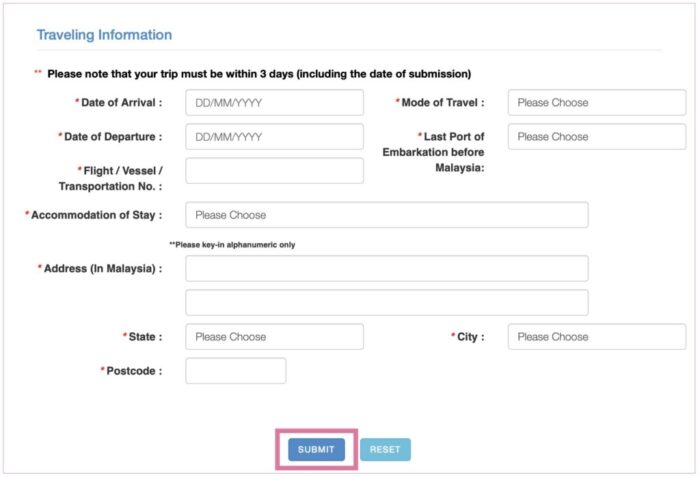Screen dimensions: 700x477
Task: Click the alphanumeric only note text
Action: [232, 245]
